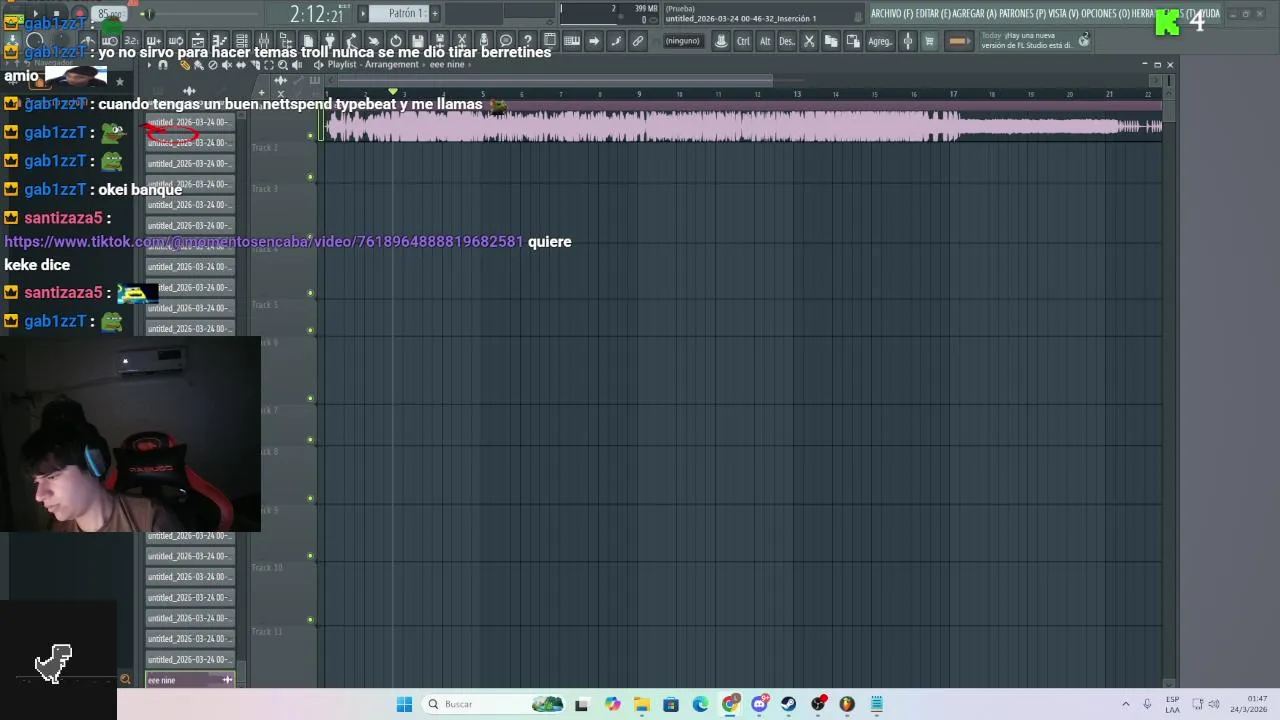Open Discord from the taskbar
The height and width of the screenshot is (720, 1280).
click(x=760, y=704)
